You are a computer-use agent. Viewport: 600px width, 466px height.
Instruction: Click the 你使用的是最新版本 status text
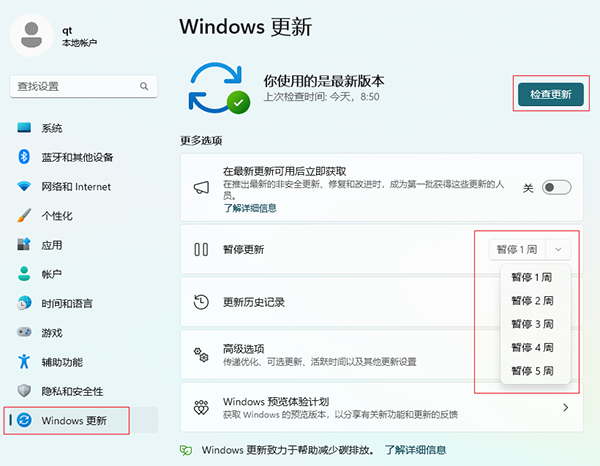[x=324, y=81]
